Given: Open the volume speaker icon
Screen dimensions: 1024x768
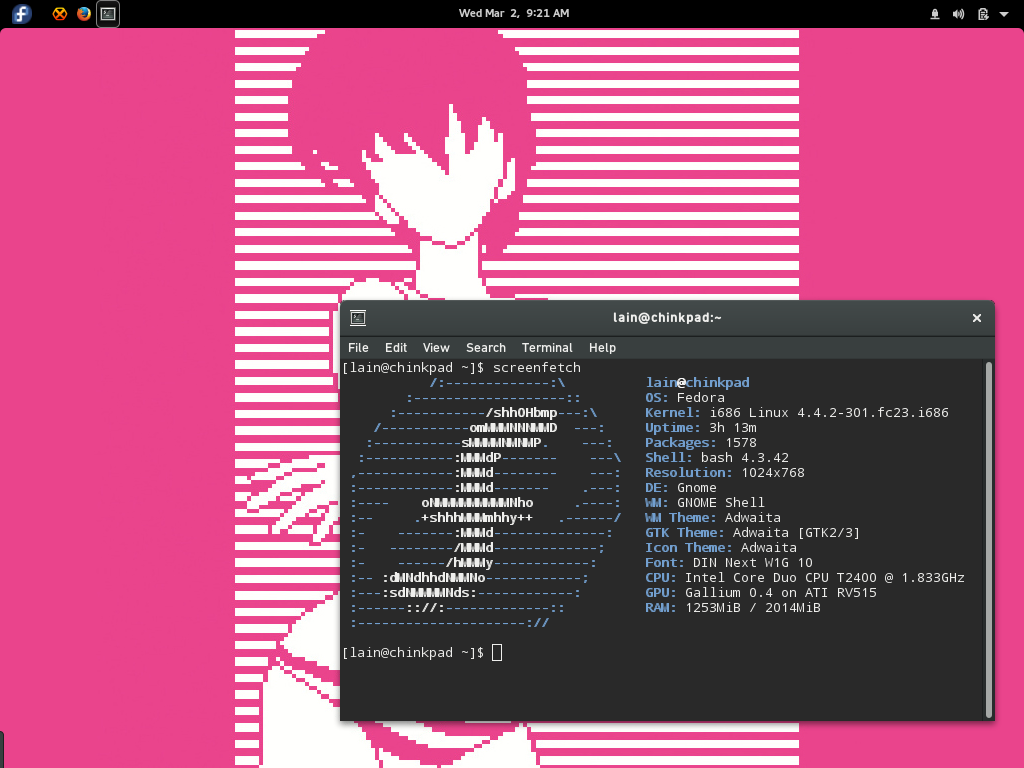Looking at the screenshot, I should click(959, 14).
